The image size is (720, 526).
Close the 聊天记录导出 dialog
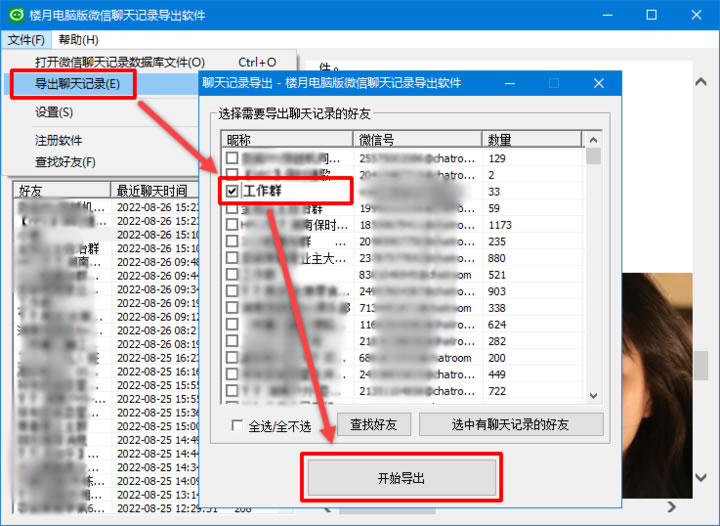click(x=599, y=83)
